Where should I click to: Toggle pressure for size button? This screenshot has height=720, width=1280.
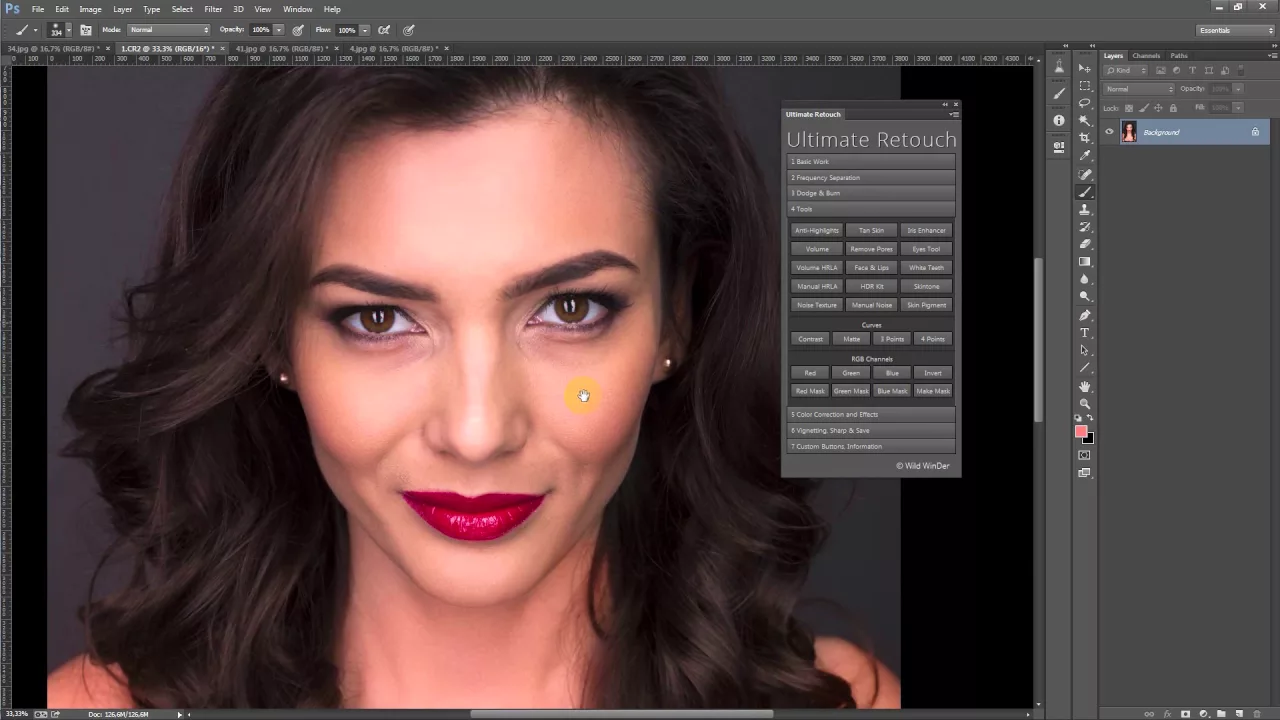pyautogui.click(x=409, y=30)
